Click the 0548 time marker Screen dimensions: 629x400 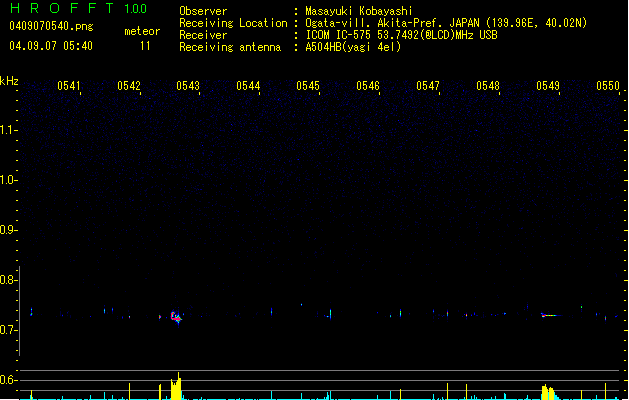pyautogui.click(x=488, y=86)
